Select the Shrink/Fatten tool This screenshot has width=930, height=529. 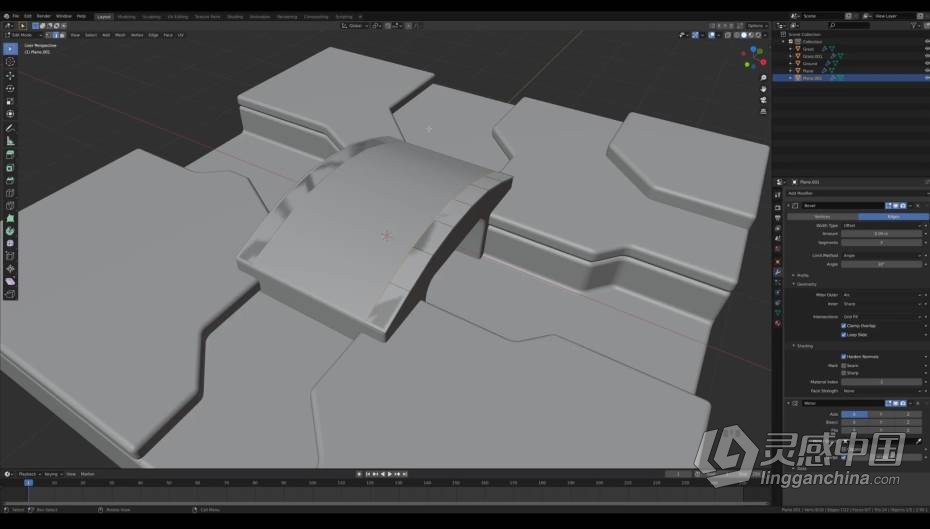(x=10, y=269)
